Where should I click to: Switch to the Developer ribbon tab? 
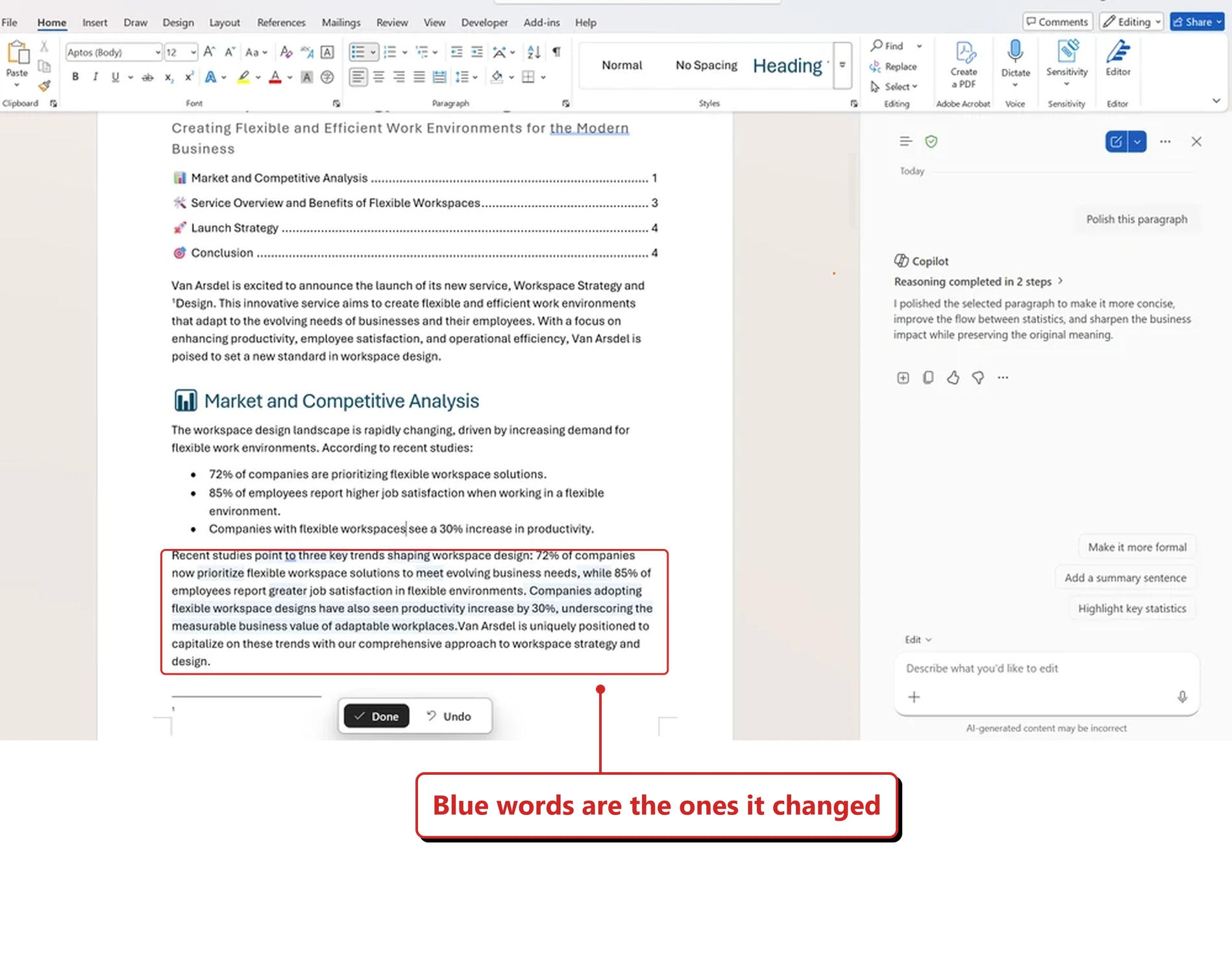pyautogui.click(x=484, y=23)
